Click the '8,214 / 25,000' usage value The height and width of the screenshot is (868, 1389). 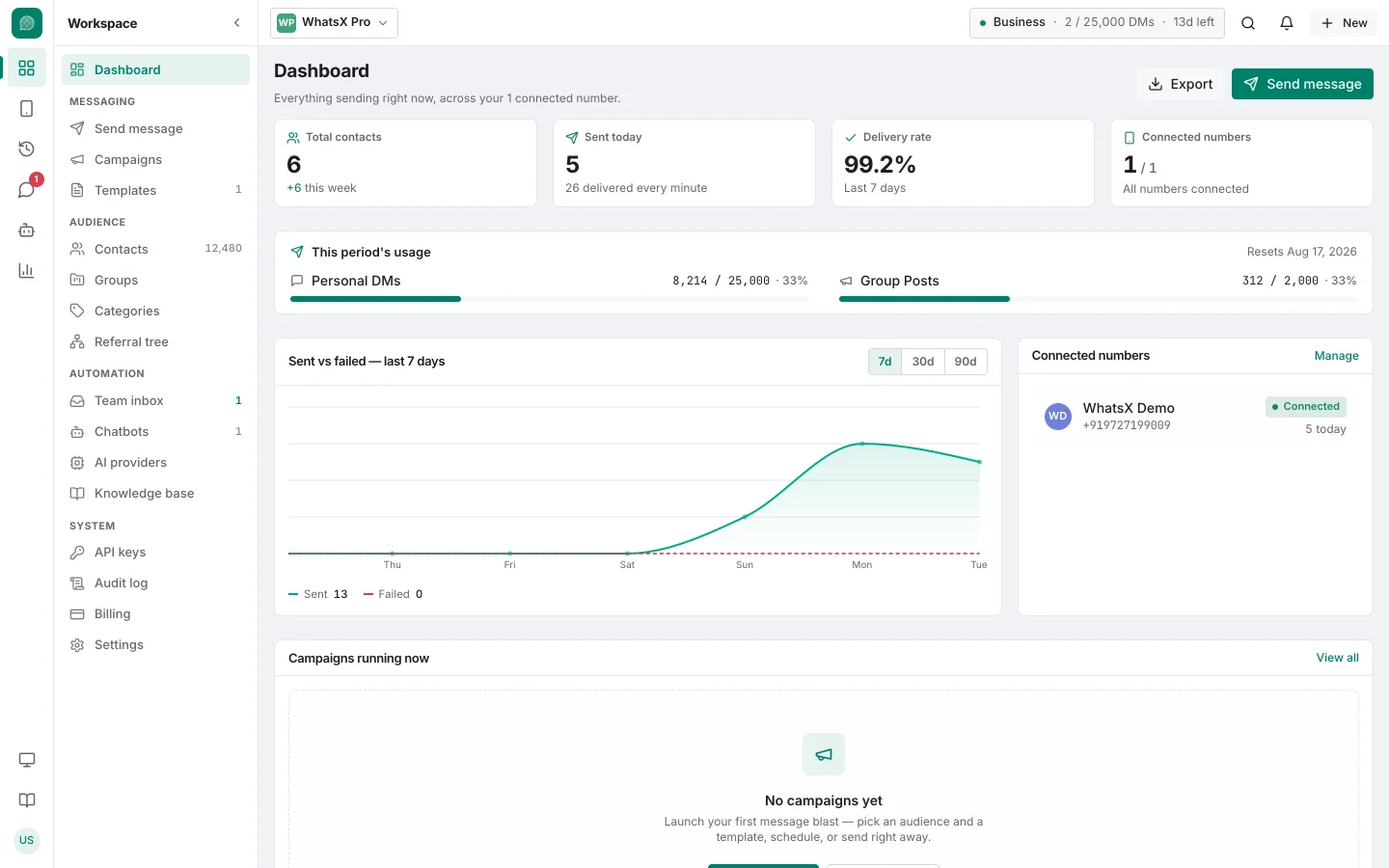click(x=721, y=281)
